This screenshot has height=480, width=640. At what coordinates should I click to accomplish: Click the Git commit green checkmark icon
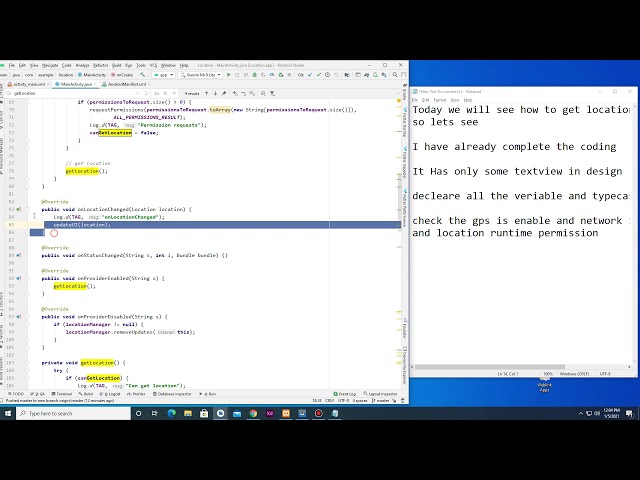pos(319,75)
